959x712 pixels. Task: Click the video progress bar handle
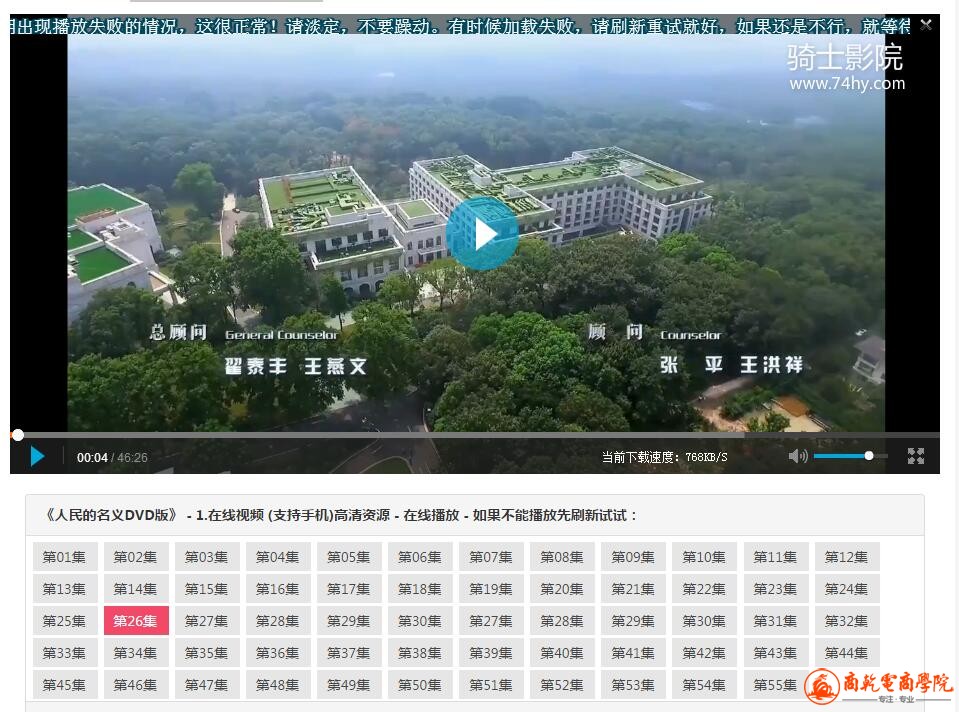[x=18, y=435]
